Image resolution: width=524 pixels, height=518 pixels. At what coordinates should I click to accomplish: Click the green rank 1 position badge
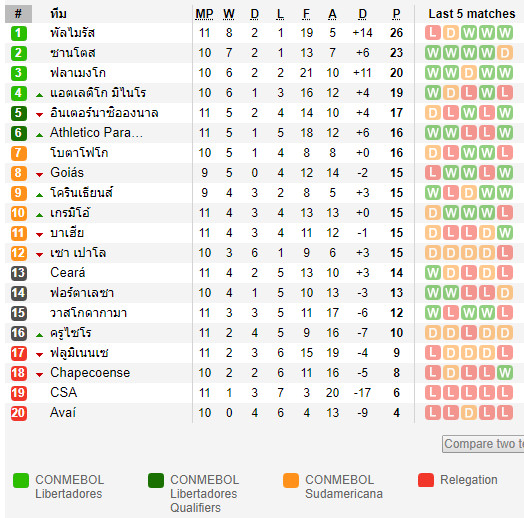[18, 33]
